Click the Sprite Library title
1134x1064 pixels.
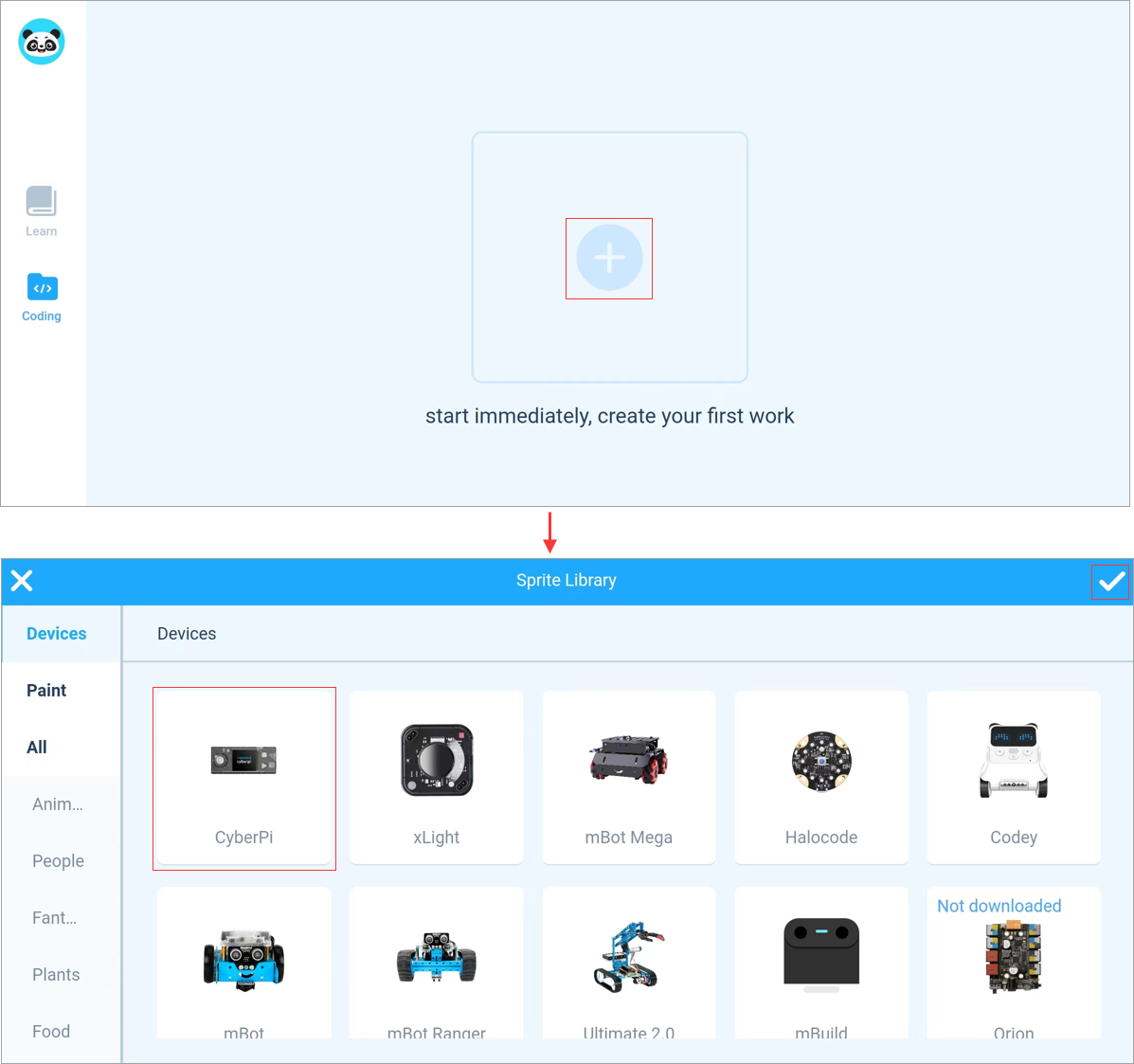point(567,580)
